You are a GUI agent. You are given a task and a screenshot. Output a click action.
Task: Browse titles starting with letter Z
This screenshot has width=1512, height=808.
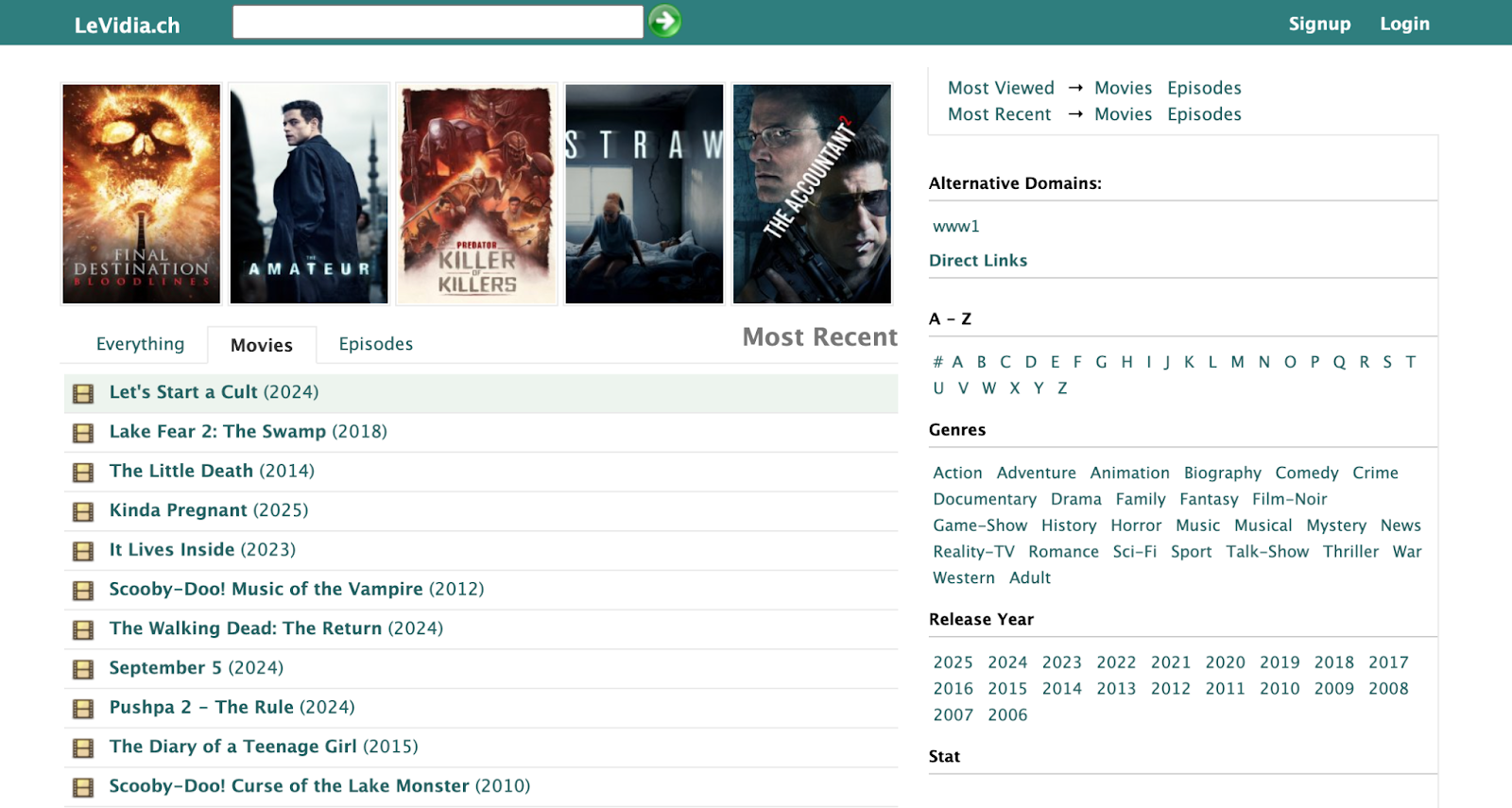point(1062,388)
